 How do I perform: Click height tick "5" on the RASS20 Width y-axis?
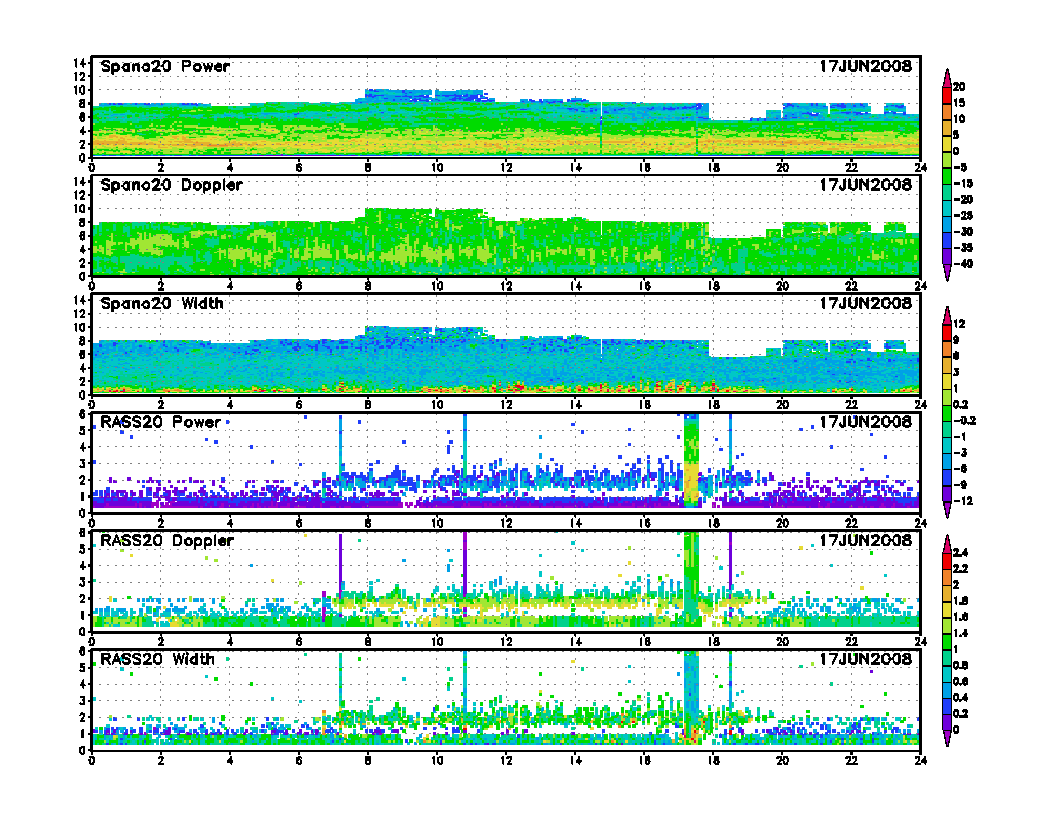tap(83, 668)
